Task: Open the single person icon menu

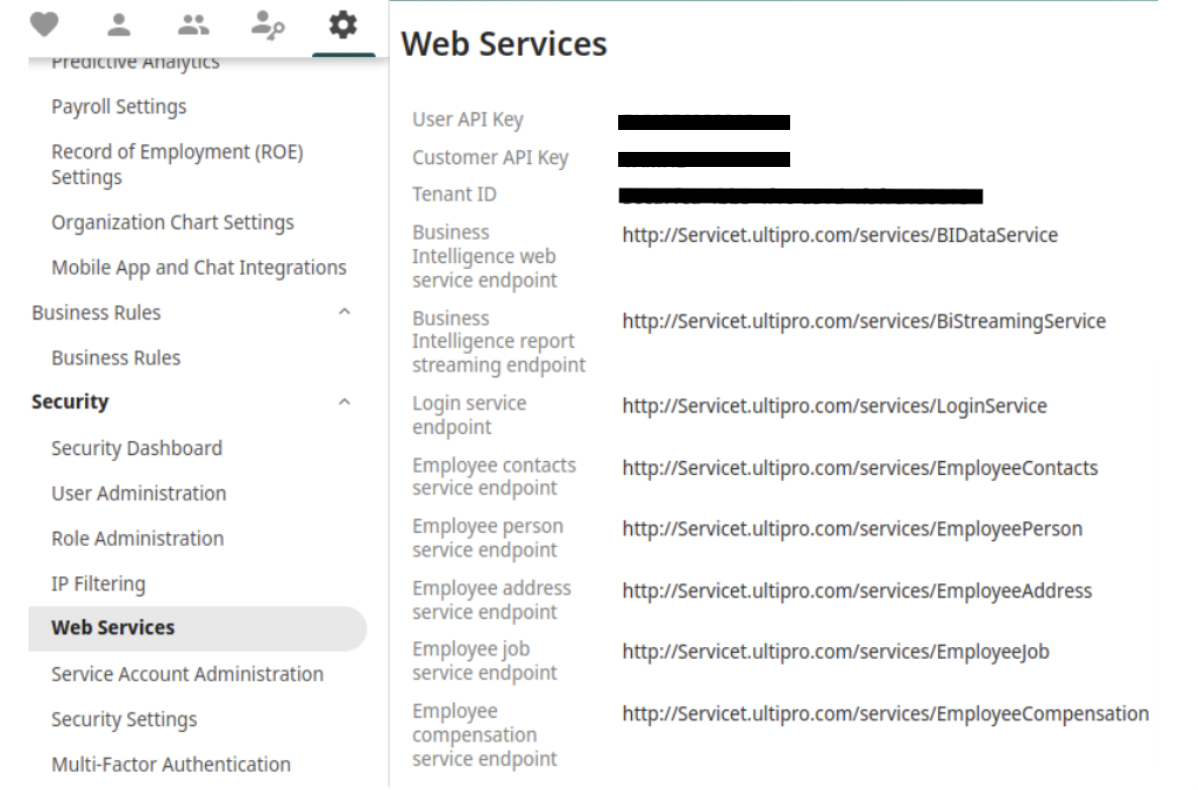Action: pyautogui.click(x=118, y=24)
